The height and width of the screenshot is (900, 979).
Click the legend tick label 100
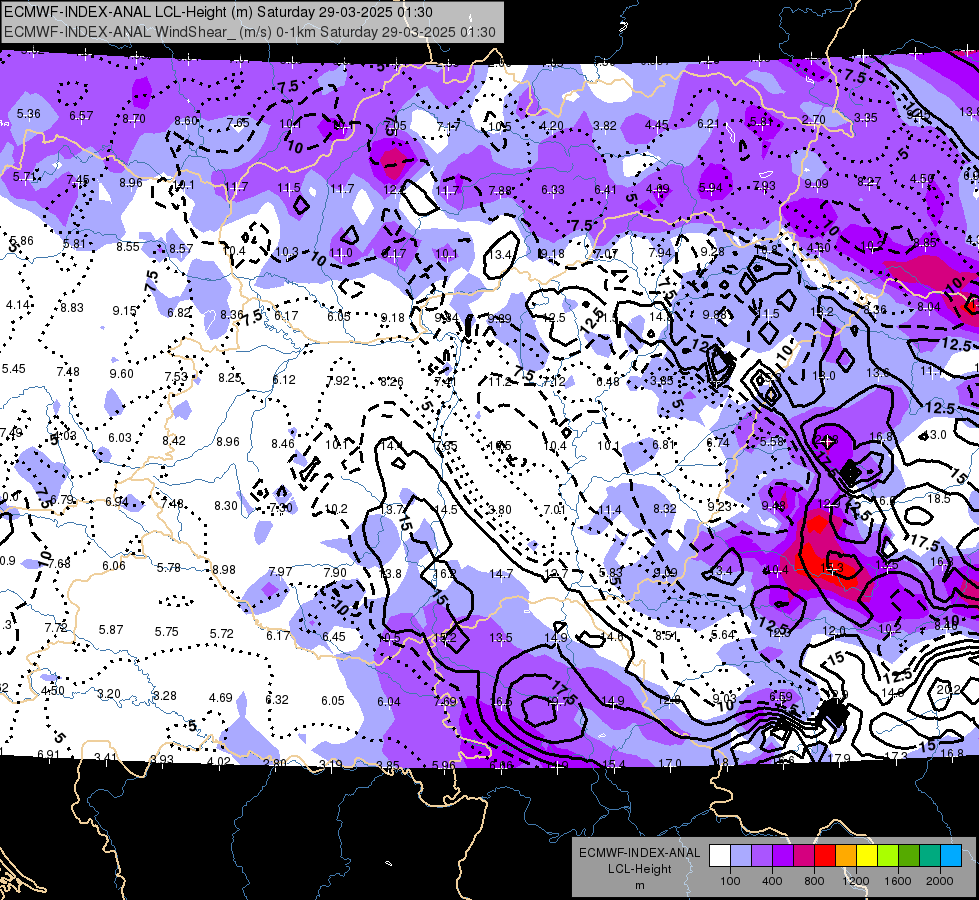click(730, 881)
